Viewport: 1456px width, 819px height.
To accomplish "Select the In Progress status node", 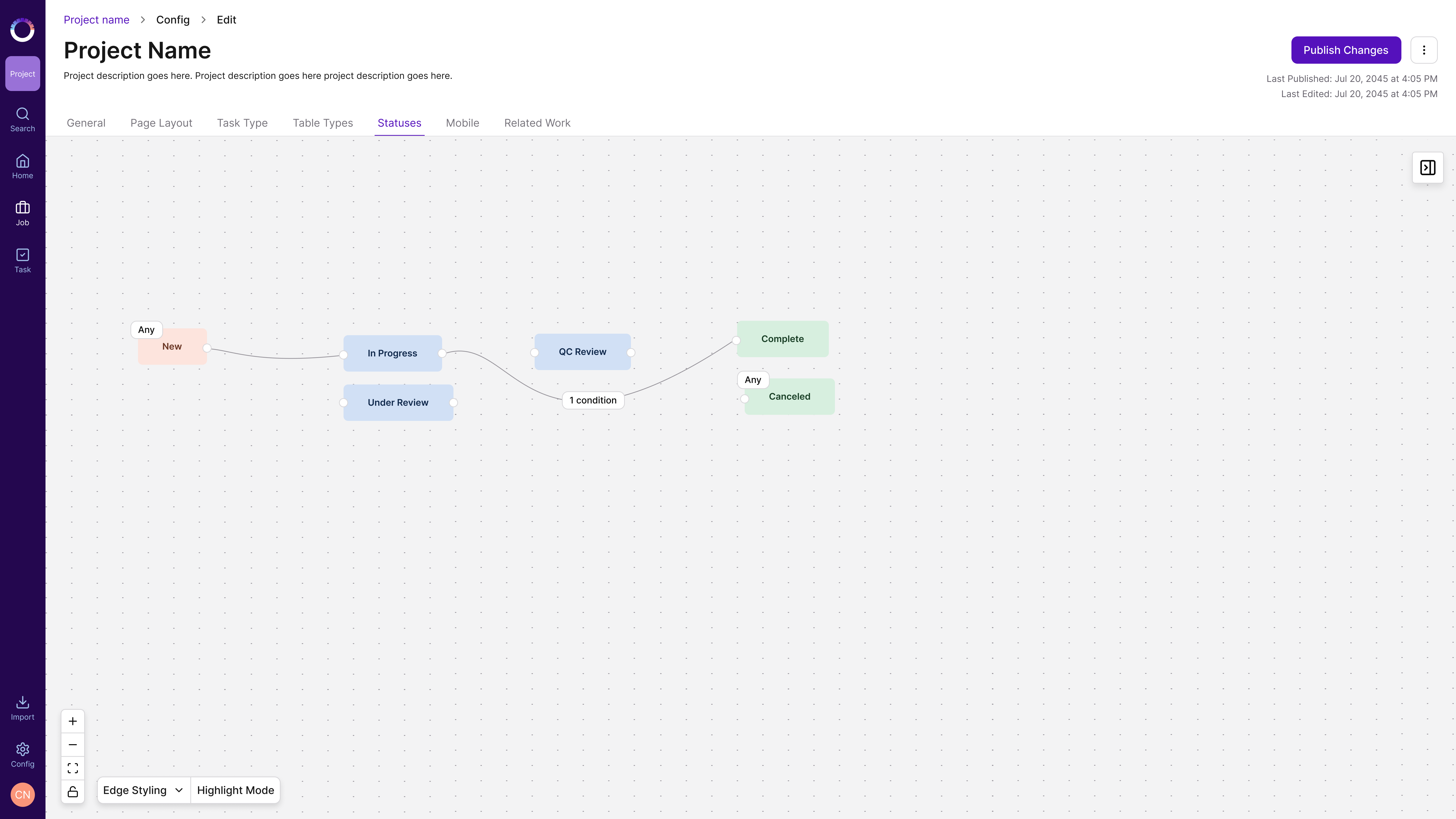I will (393, 353).
